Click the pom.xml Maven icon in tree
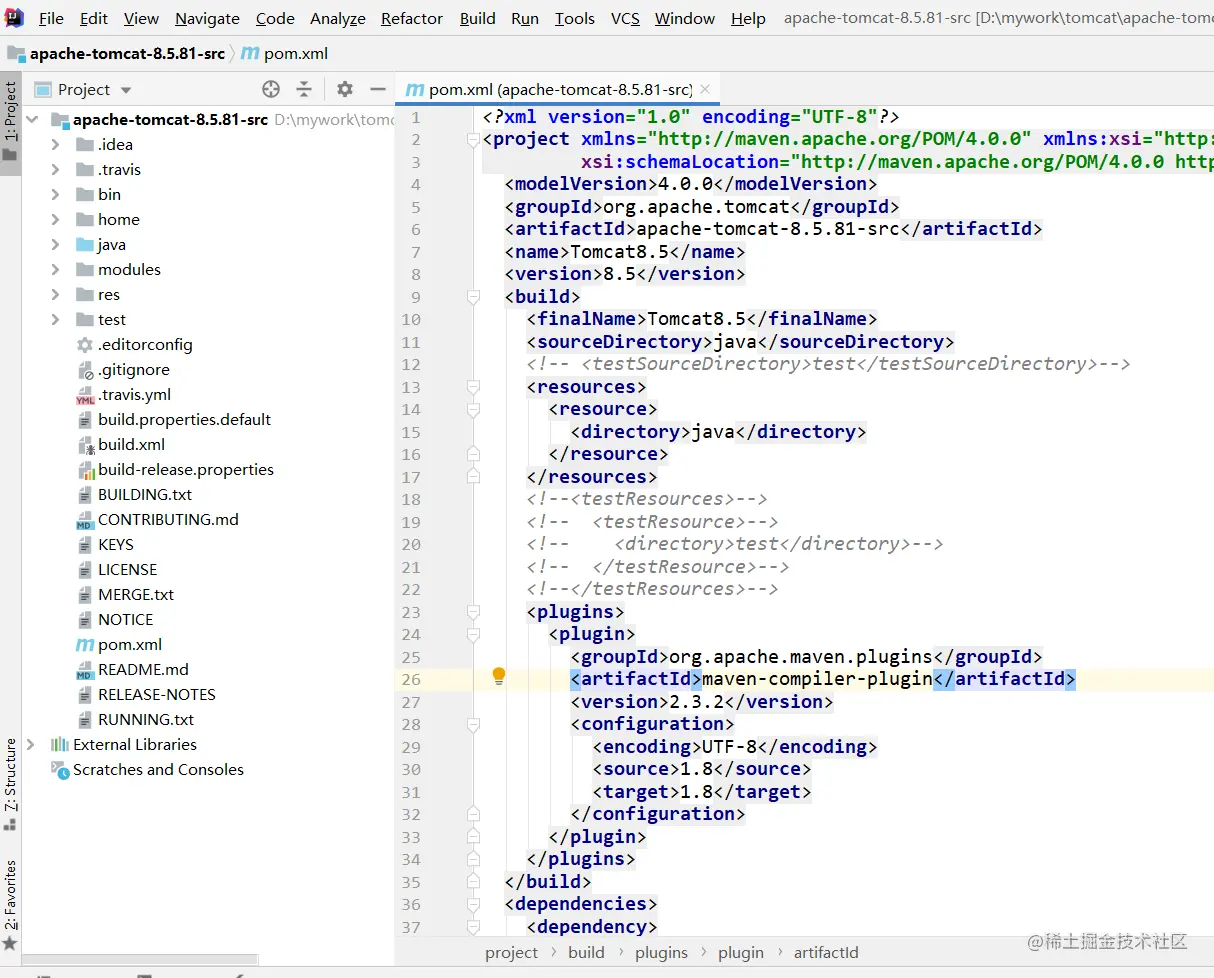 pos(85,645)
